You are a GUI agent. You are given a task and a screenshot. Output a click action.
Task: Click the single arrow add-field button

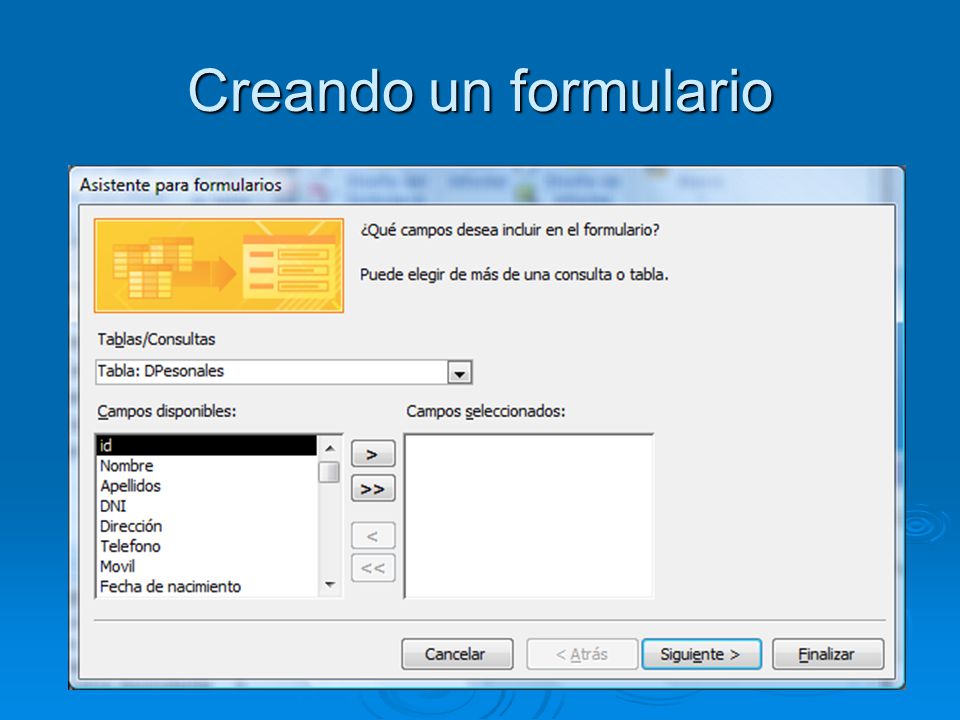pyautogui.click(x=373, y=454)
